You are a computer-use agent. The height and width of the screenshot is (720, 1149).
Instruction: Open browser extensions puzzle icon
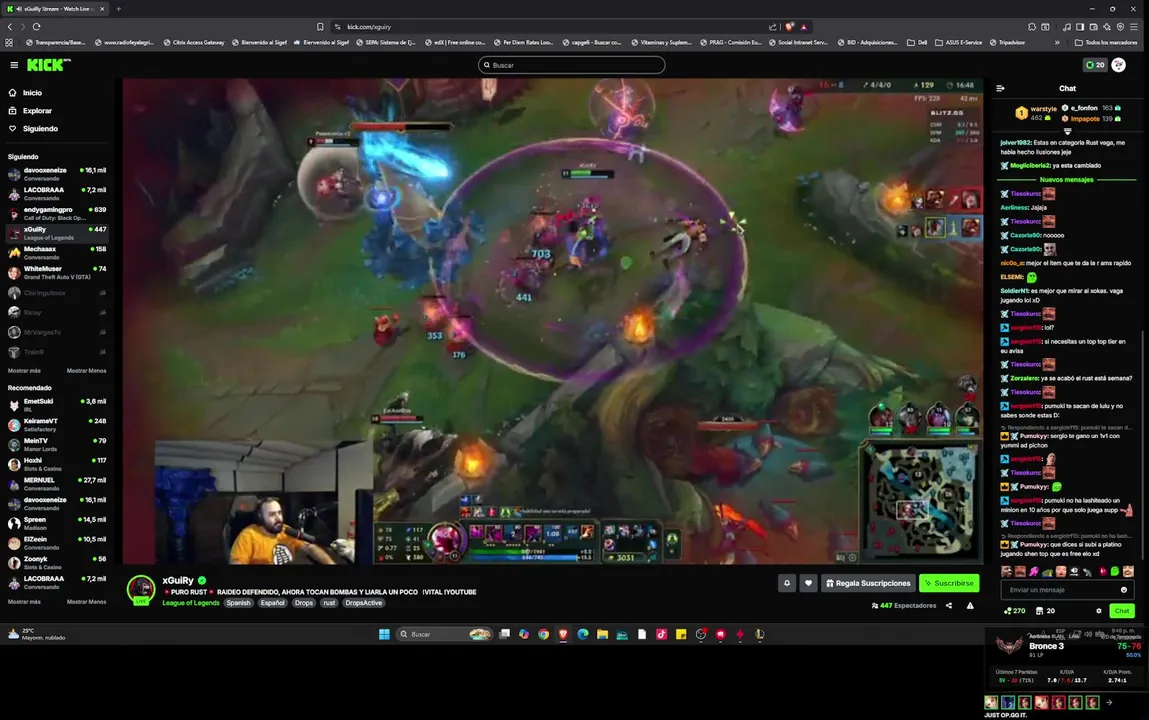coord(1032,27)
